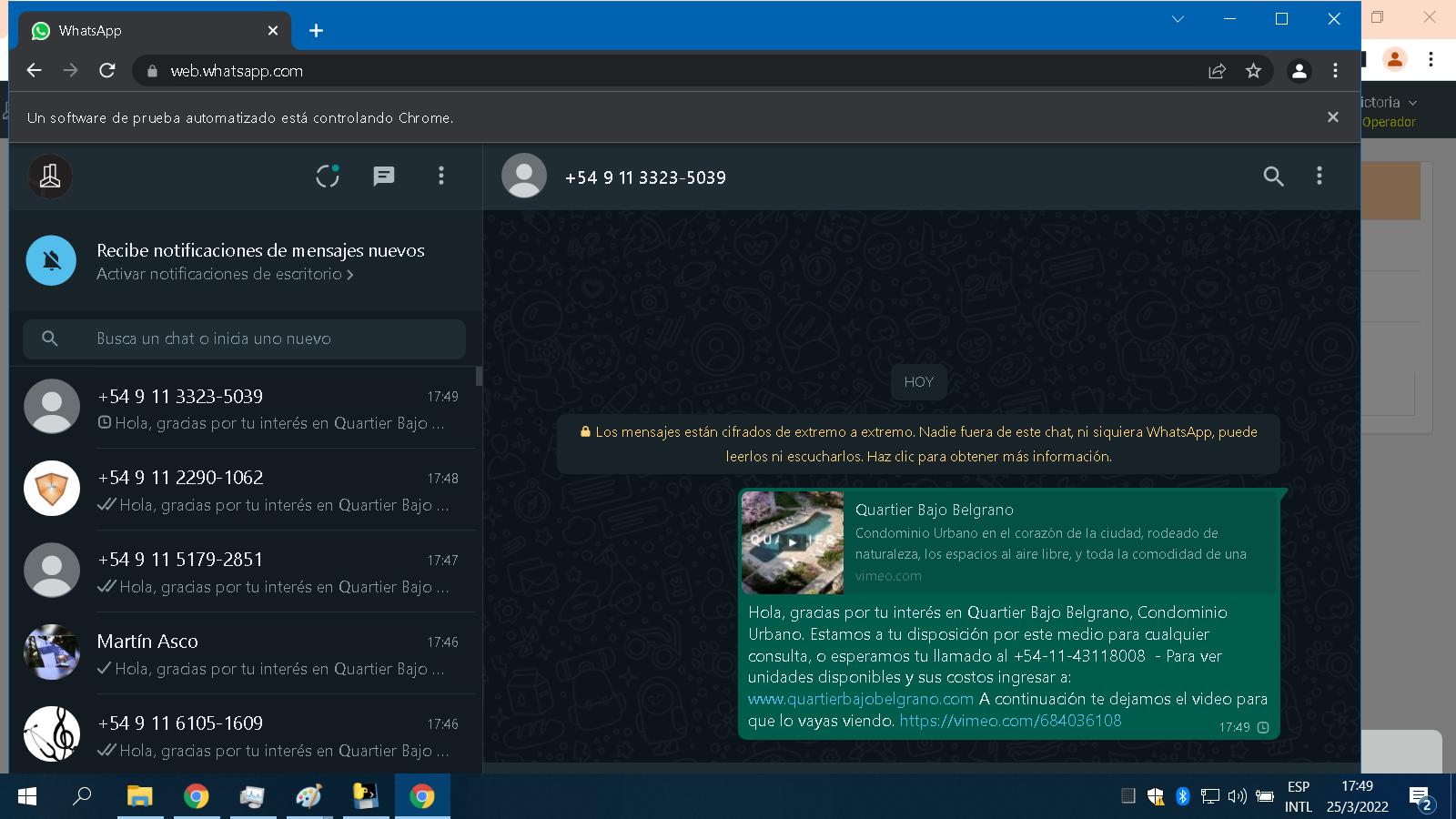Screen dimensions: 1456x819
Task: Open the Paint palette taskbar app
Action: click(309, 796)
